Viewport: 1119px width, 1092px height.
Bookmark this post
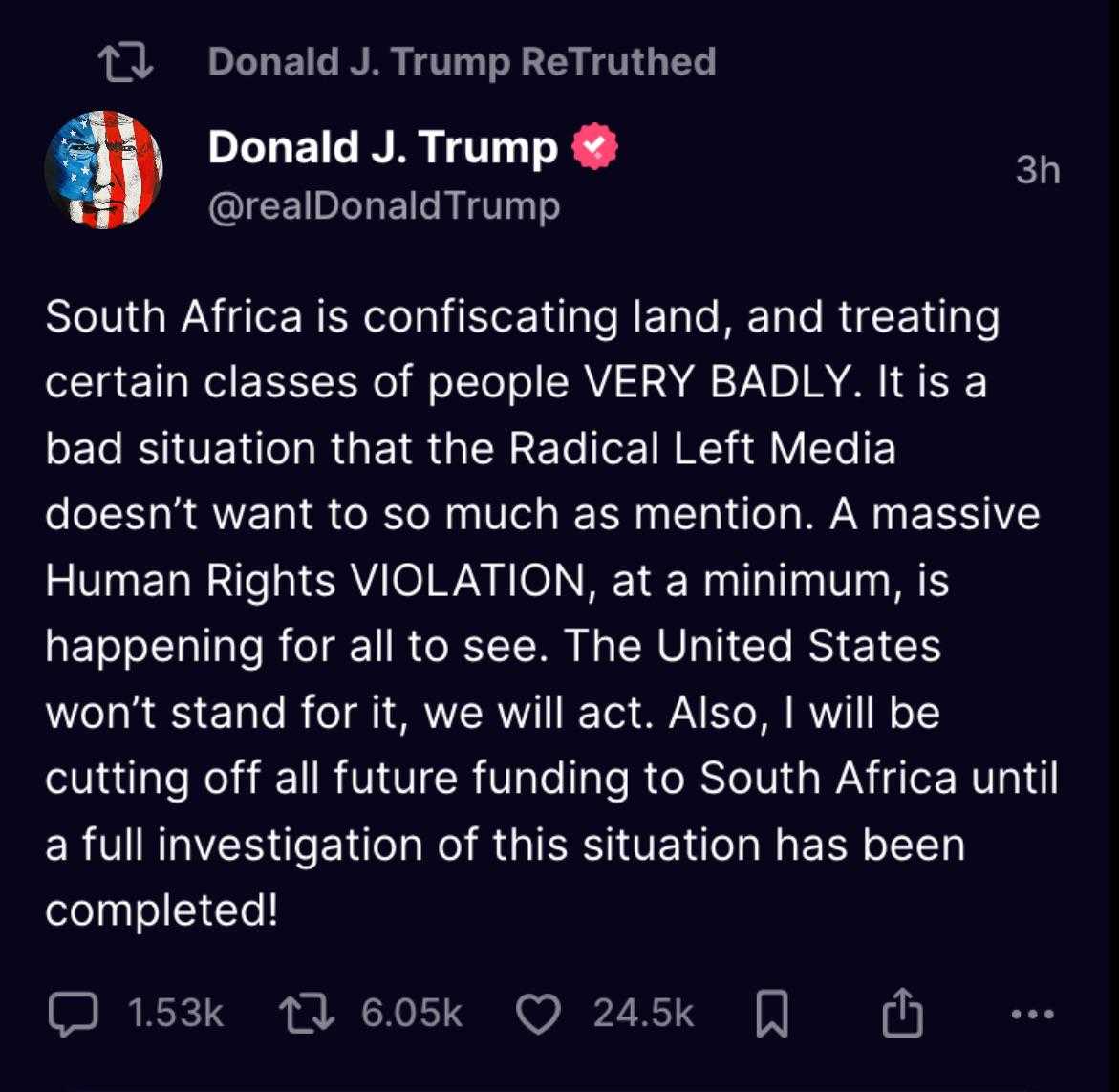click(x=771, y=1015)
